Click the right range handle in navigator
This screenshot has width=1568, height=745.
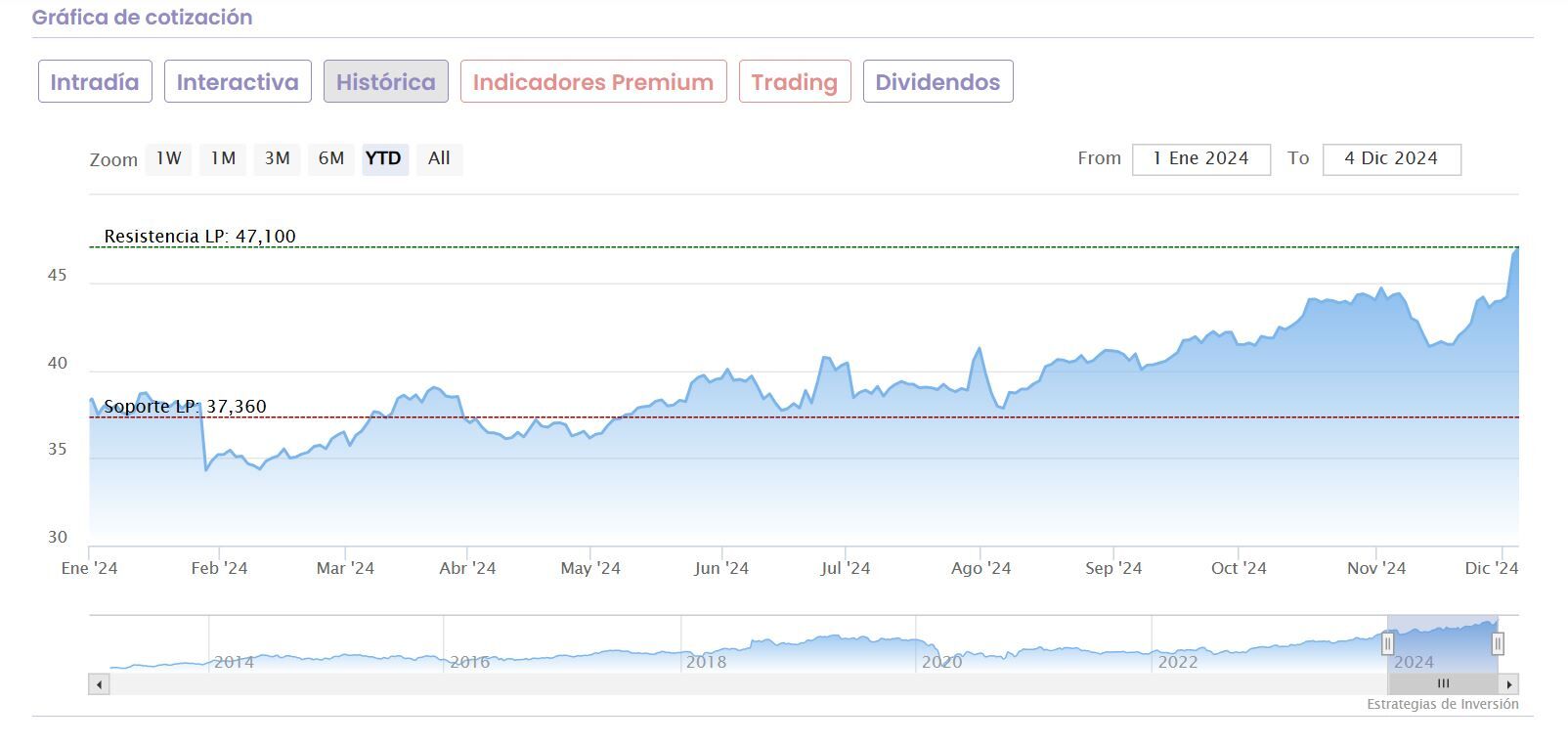pos(1498,644)
